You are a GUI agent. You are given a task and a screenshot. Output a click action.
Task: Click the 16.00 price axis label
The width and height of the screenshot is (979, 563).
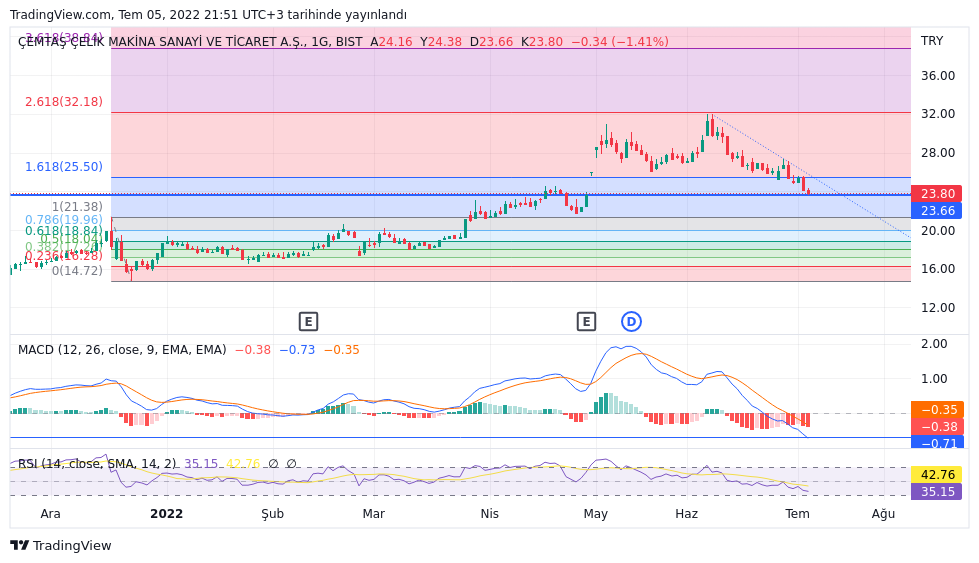click(x=938, y=268)
